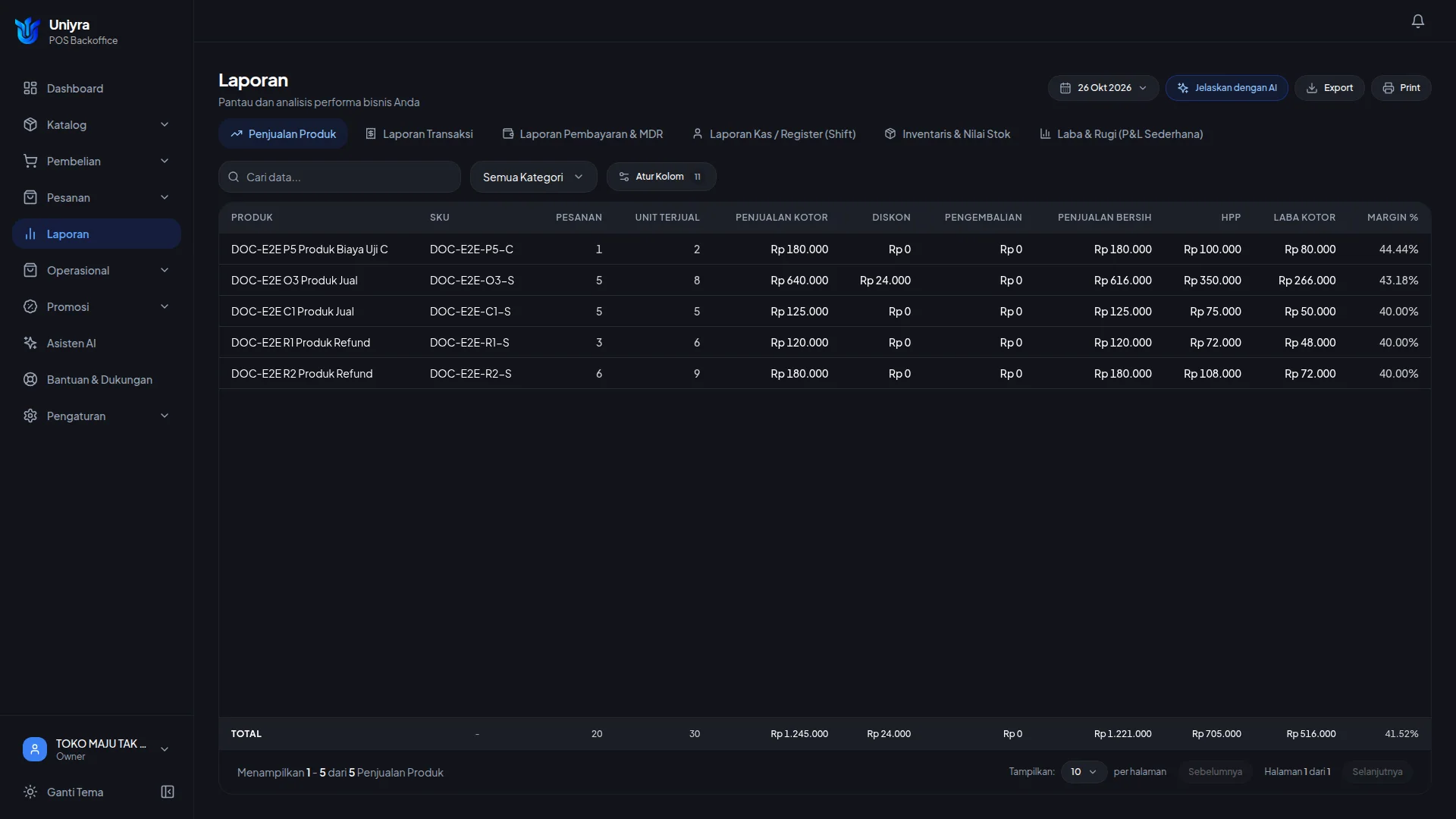Switch to Laporan Transaksi tab

419,134
